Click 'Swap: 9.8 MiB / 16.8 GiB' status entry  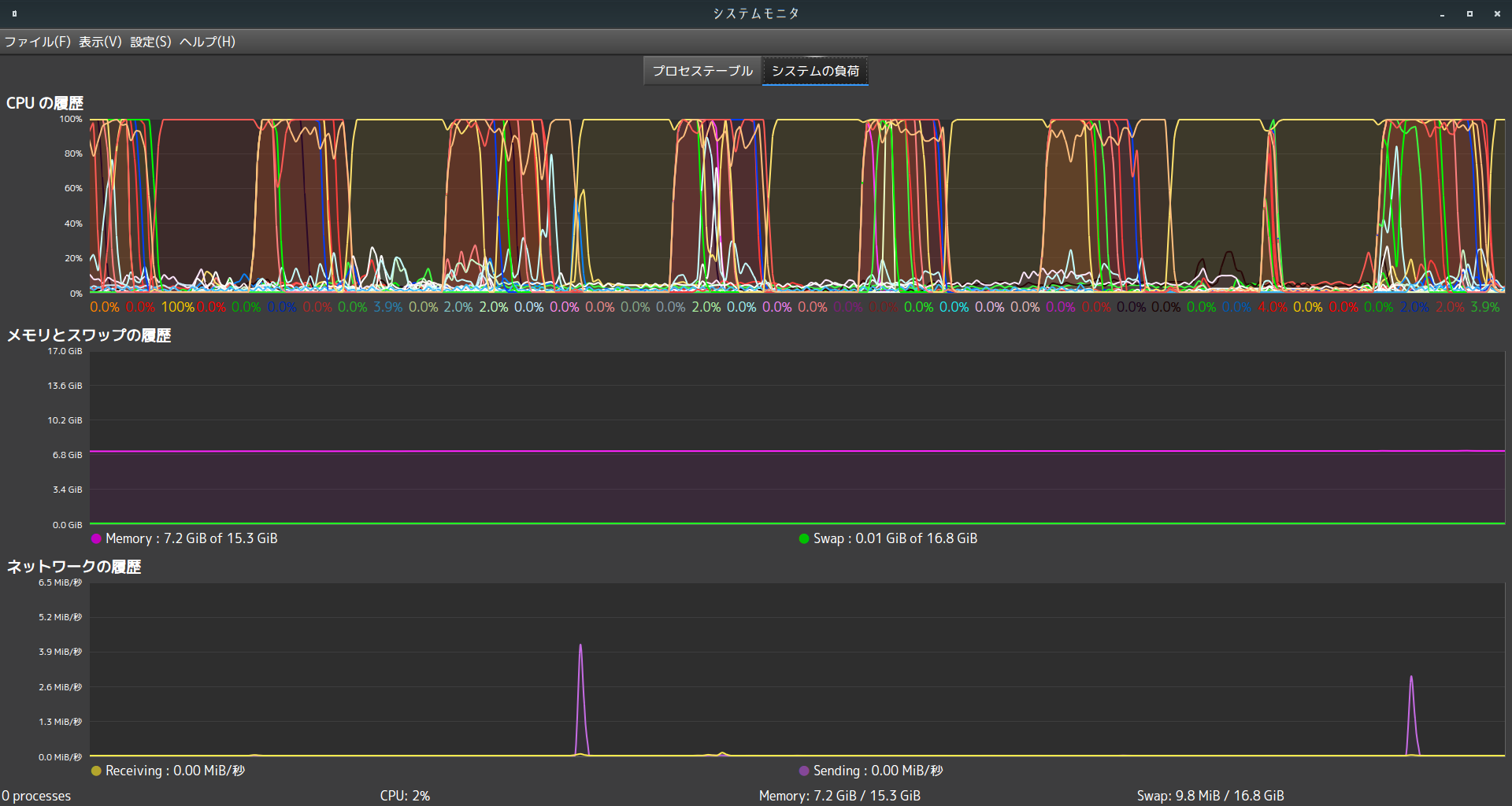[x=1210, y=796]
